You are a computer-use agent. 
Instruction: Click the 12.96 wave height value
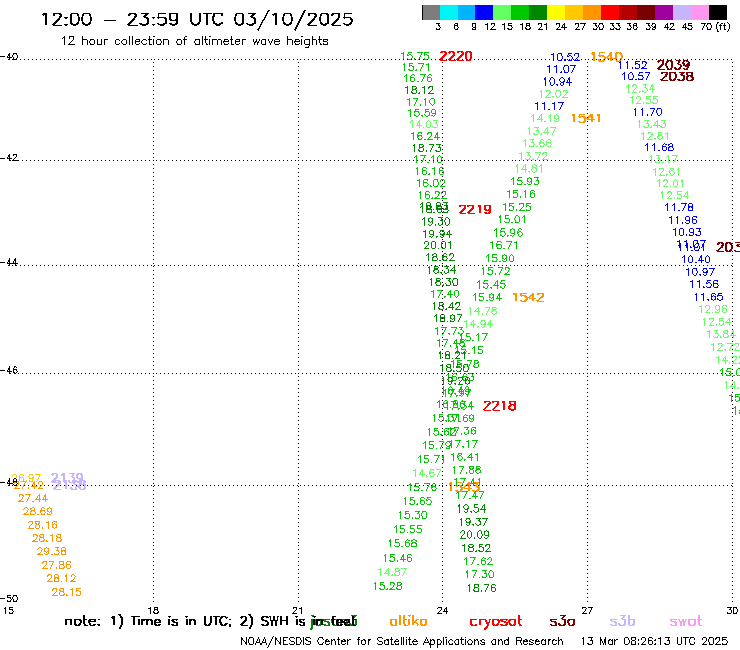pyautogui.click(x=713, y=309)
